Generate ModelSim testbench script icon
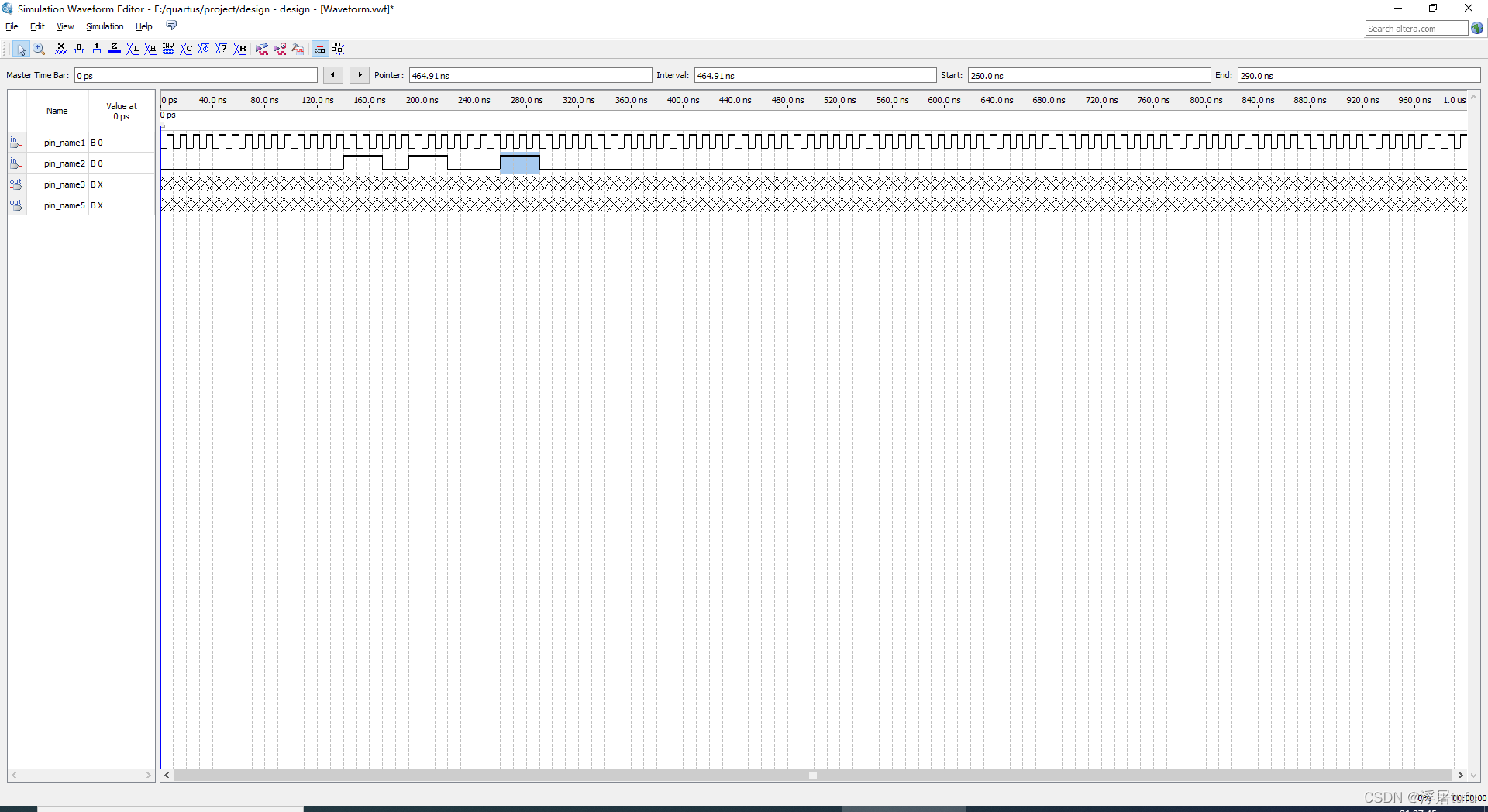The width and height of the screenshot is (1488, 812). click(x=298, y=49)
